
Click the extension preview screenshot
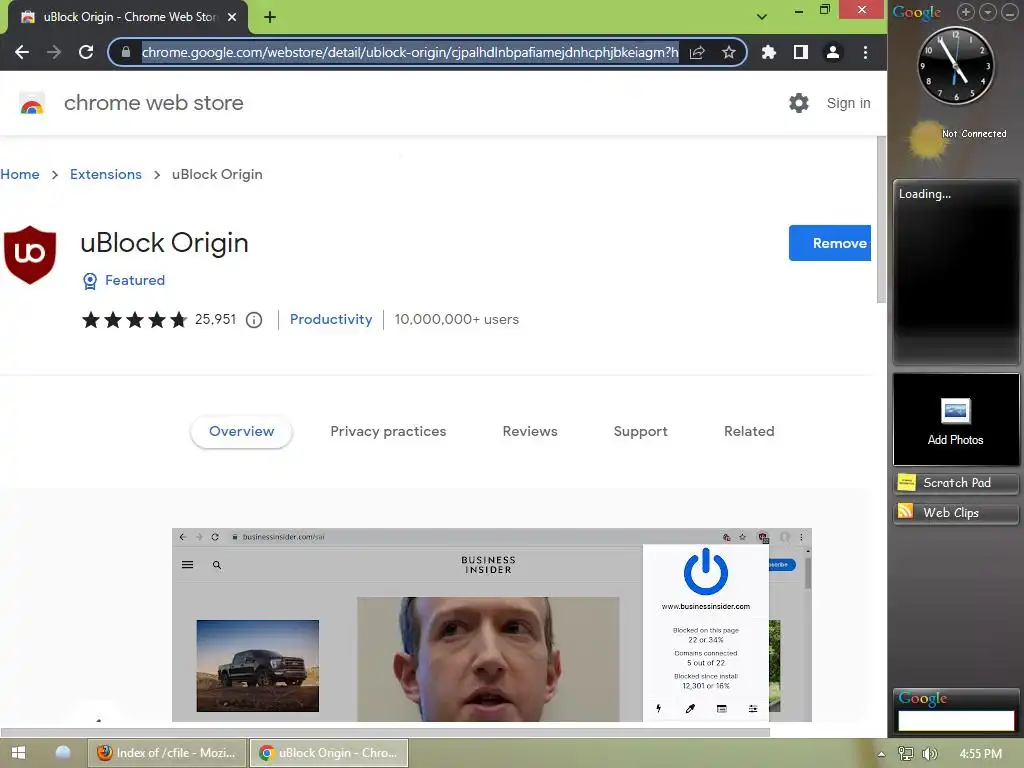(x=492, y=625)
